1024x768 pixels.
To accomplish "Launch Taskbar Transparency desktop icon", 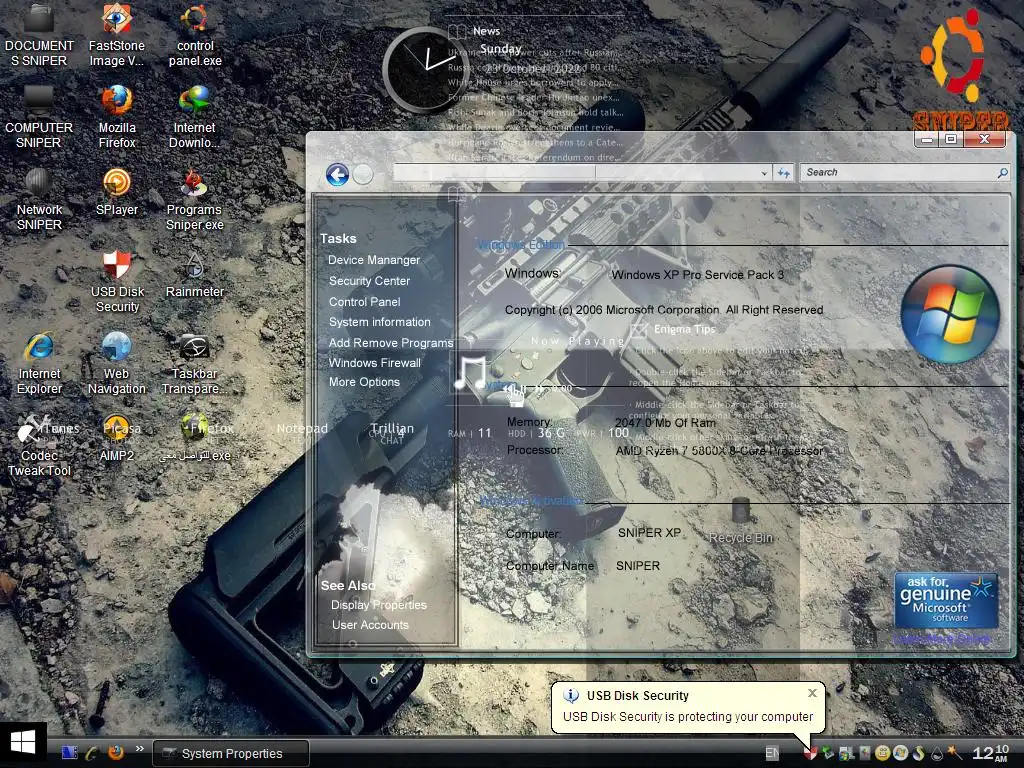I will point(195,363).
